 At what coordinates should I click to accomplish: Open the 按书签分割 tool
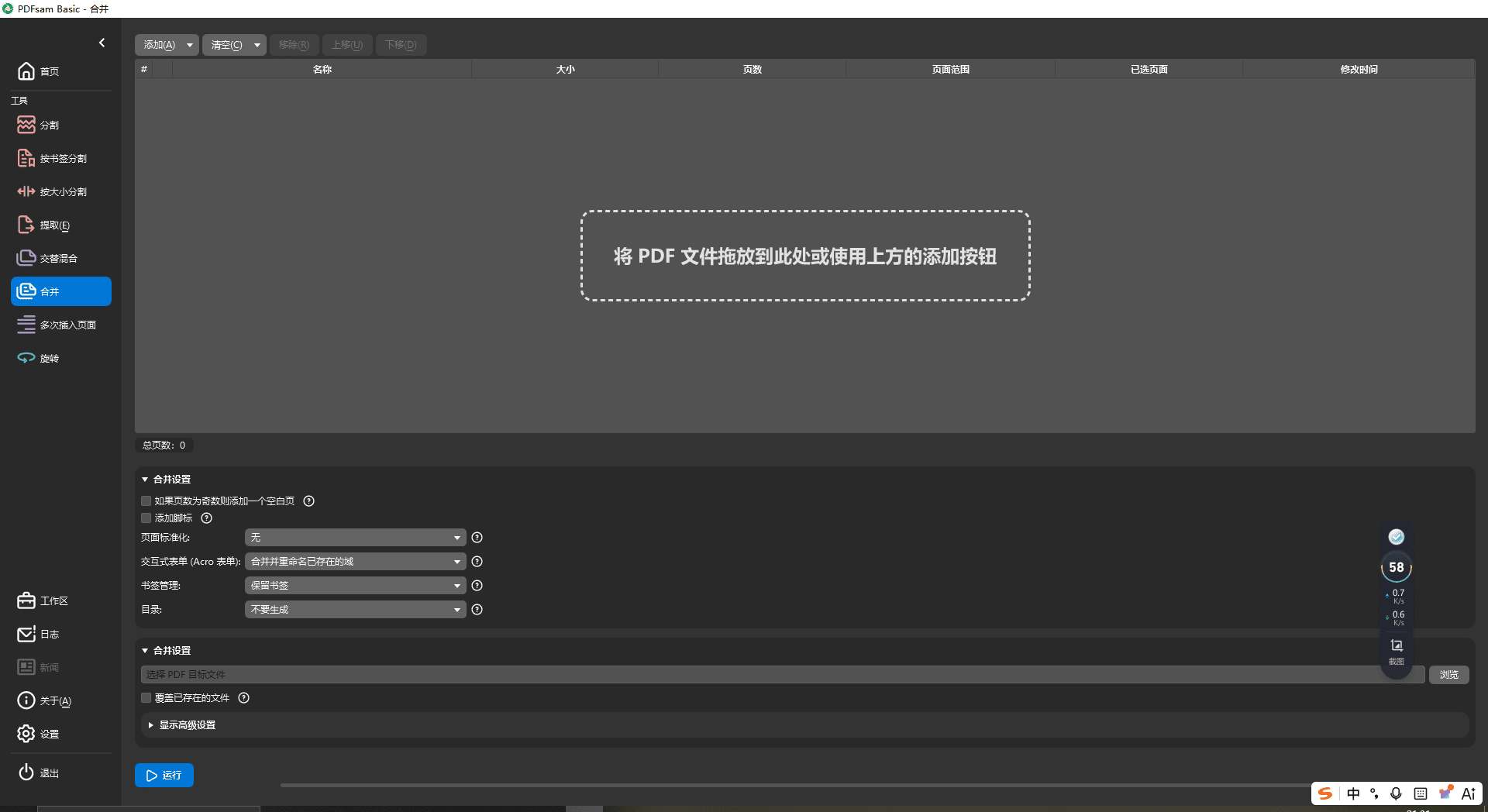point(62,158)
